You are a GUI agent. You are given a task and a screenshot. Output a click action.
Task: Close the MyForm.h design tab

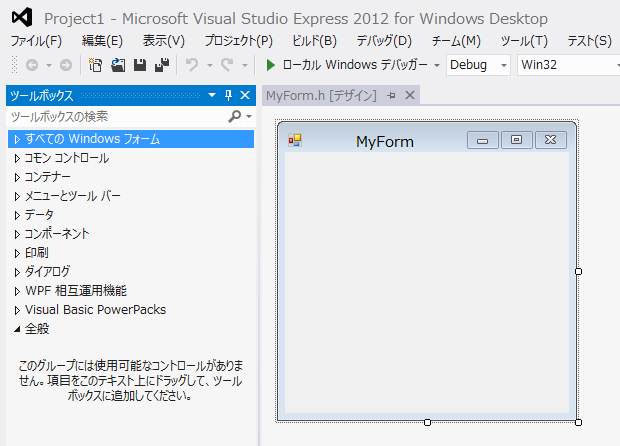point(410,95)
